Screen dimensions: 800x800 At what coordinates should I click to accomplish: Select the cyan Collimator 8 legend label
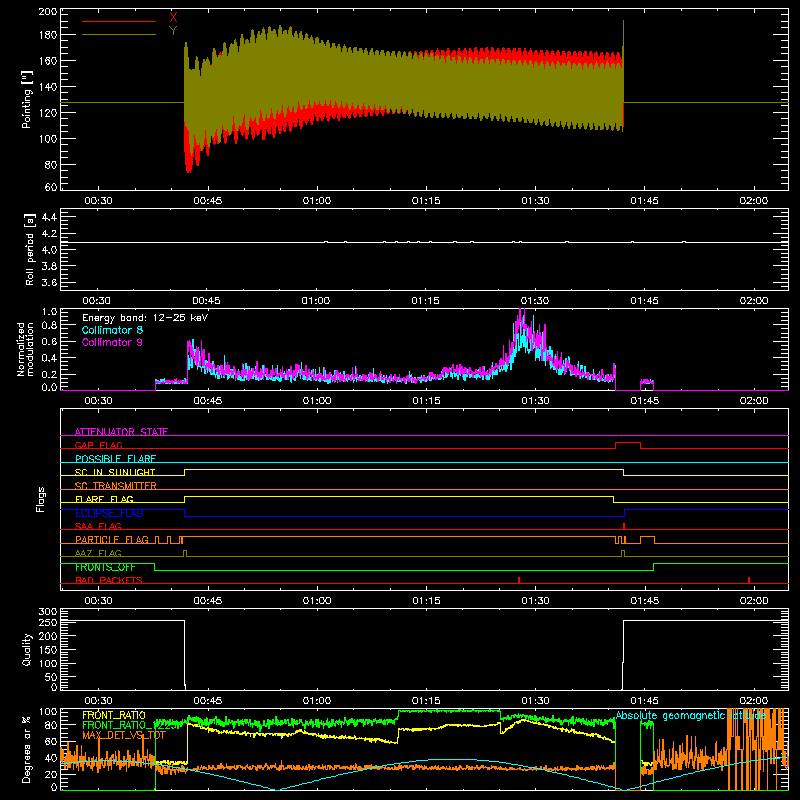click(x=112, y=330)
